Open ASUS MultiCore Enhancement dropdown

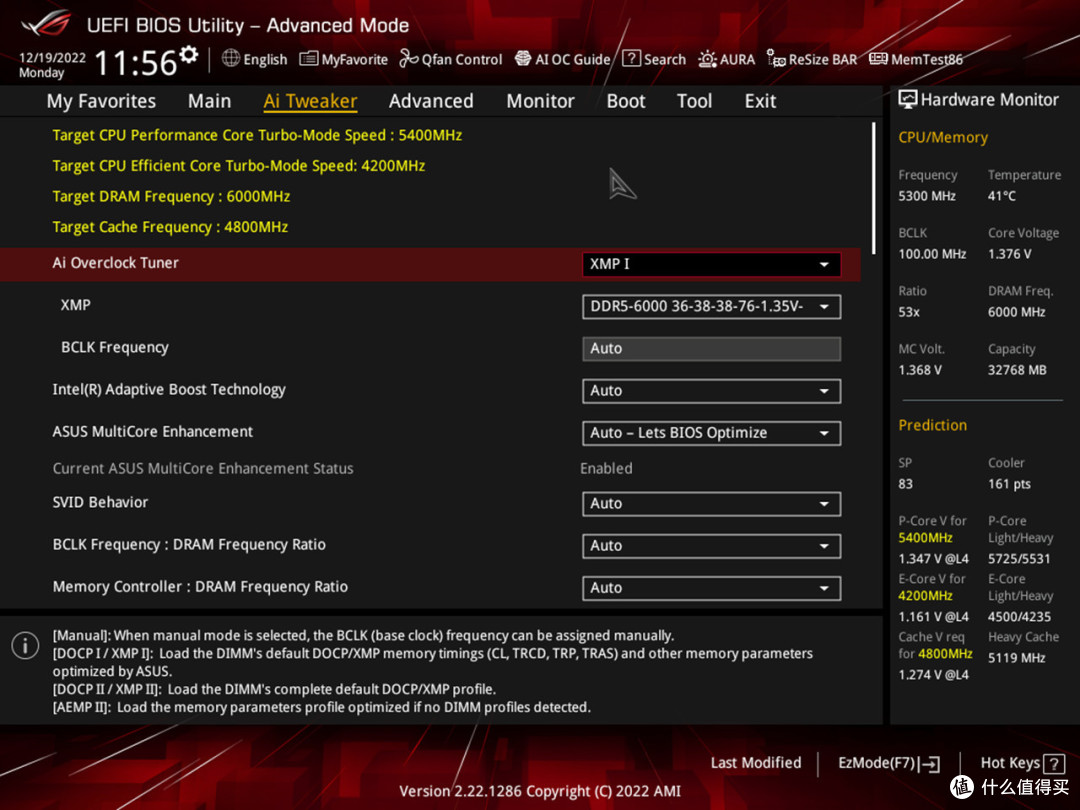point(712,433)
